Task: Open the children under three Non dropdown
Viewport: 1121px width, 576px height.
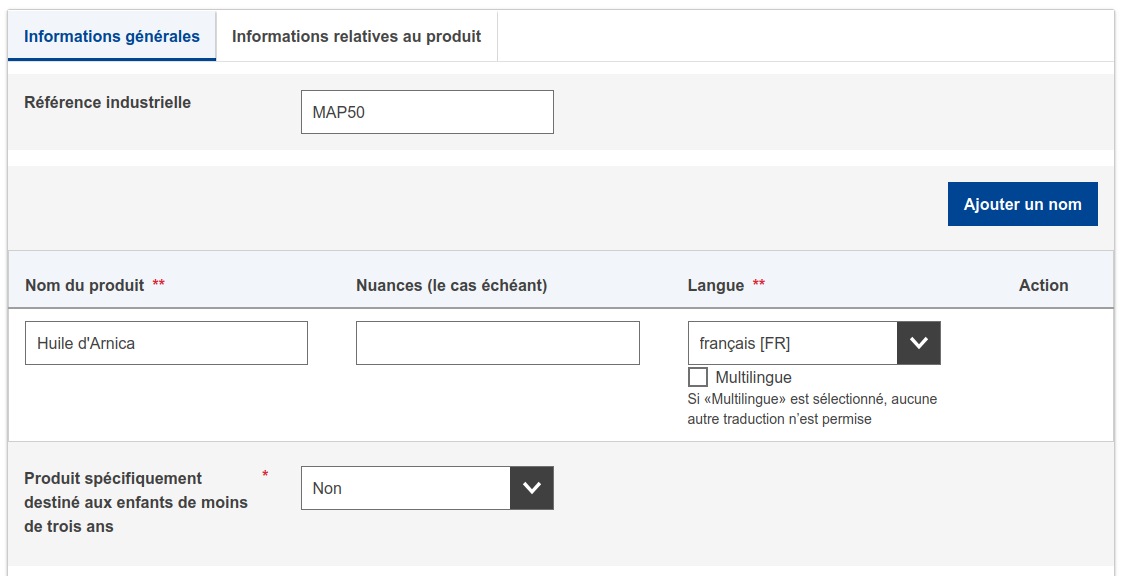Action: coord(406,488)
